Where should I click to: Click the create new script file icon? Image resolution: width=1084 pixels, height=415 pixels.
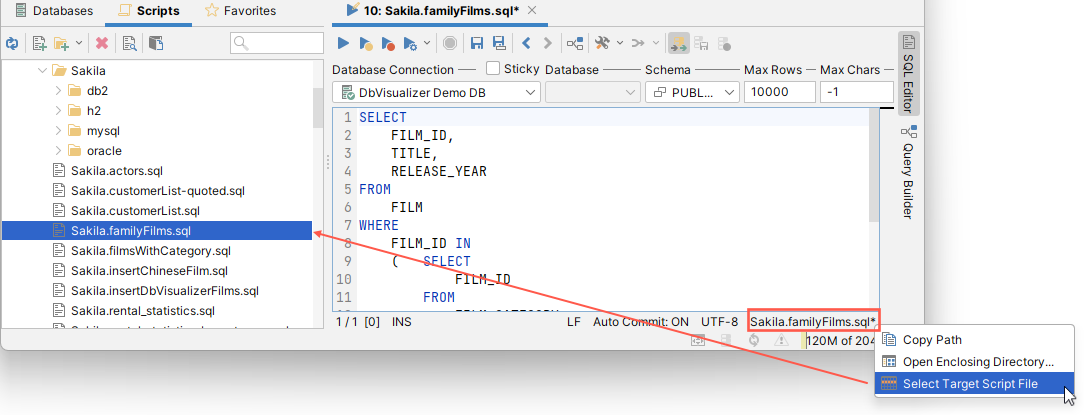[x=40, y=43]
